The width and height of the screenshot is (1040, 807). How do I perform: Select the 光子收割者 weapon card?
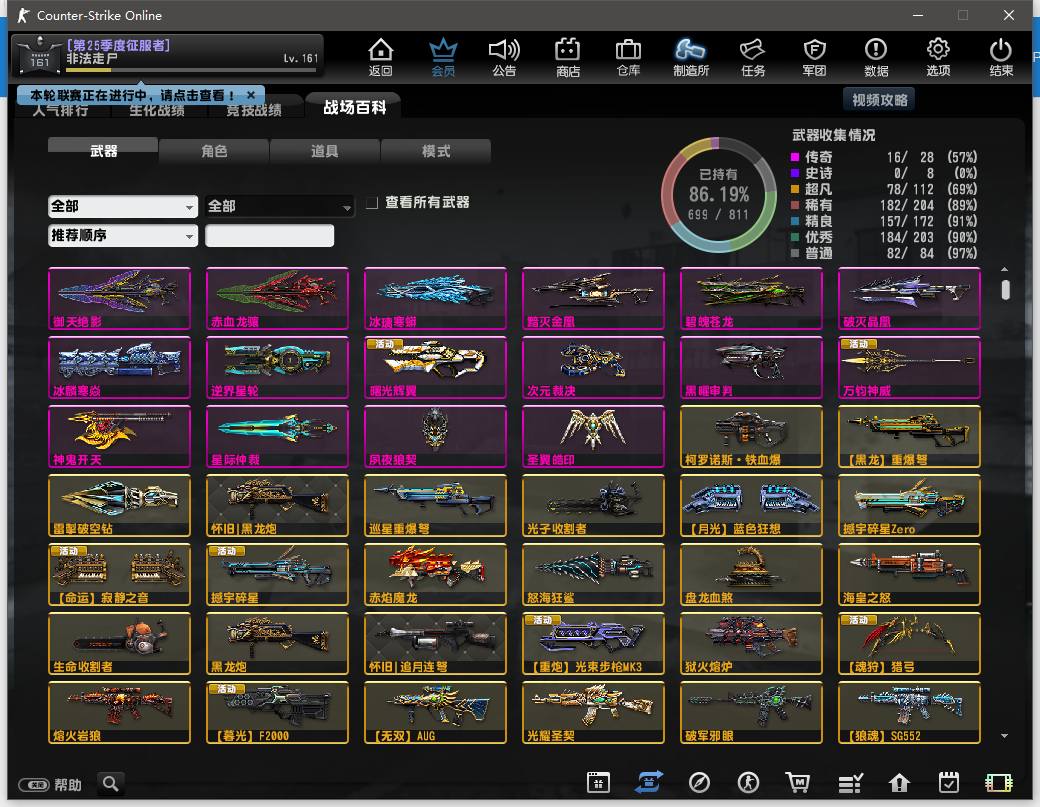pos(593,505)
